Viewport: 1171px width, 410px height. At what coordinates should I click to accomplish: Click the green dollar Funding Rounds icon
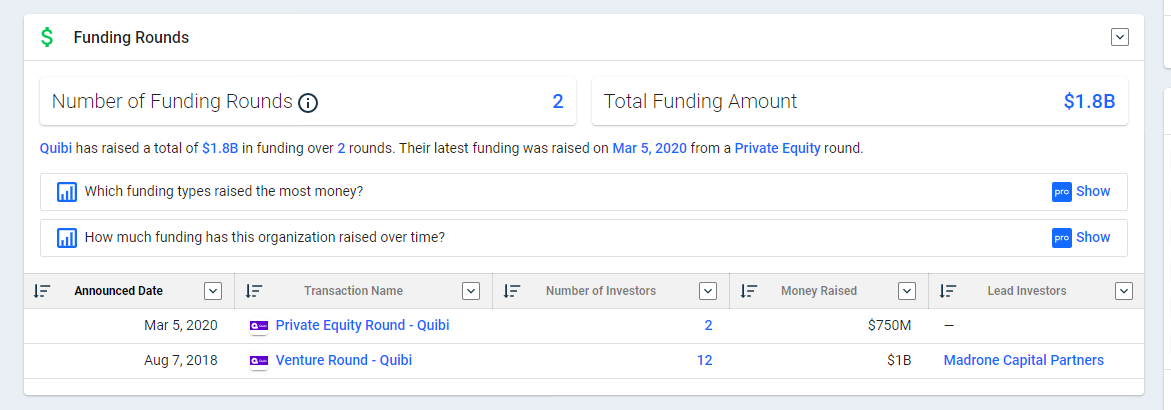tap(47, 38)
